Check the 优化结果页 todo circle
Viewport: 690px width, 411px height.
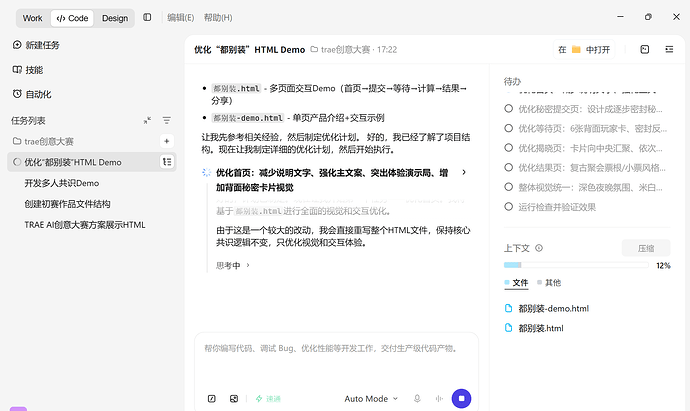coord(509,167)
